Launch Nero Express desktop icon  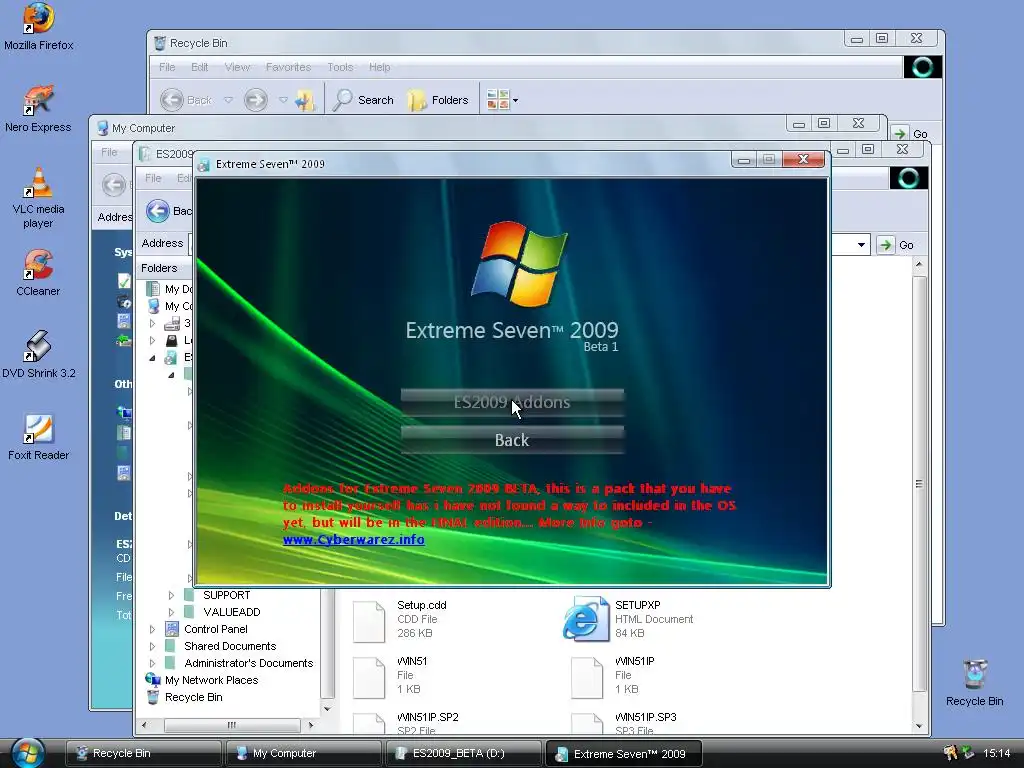pyautogui.click(x=39, y=108)
